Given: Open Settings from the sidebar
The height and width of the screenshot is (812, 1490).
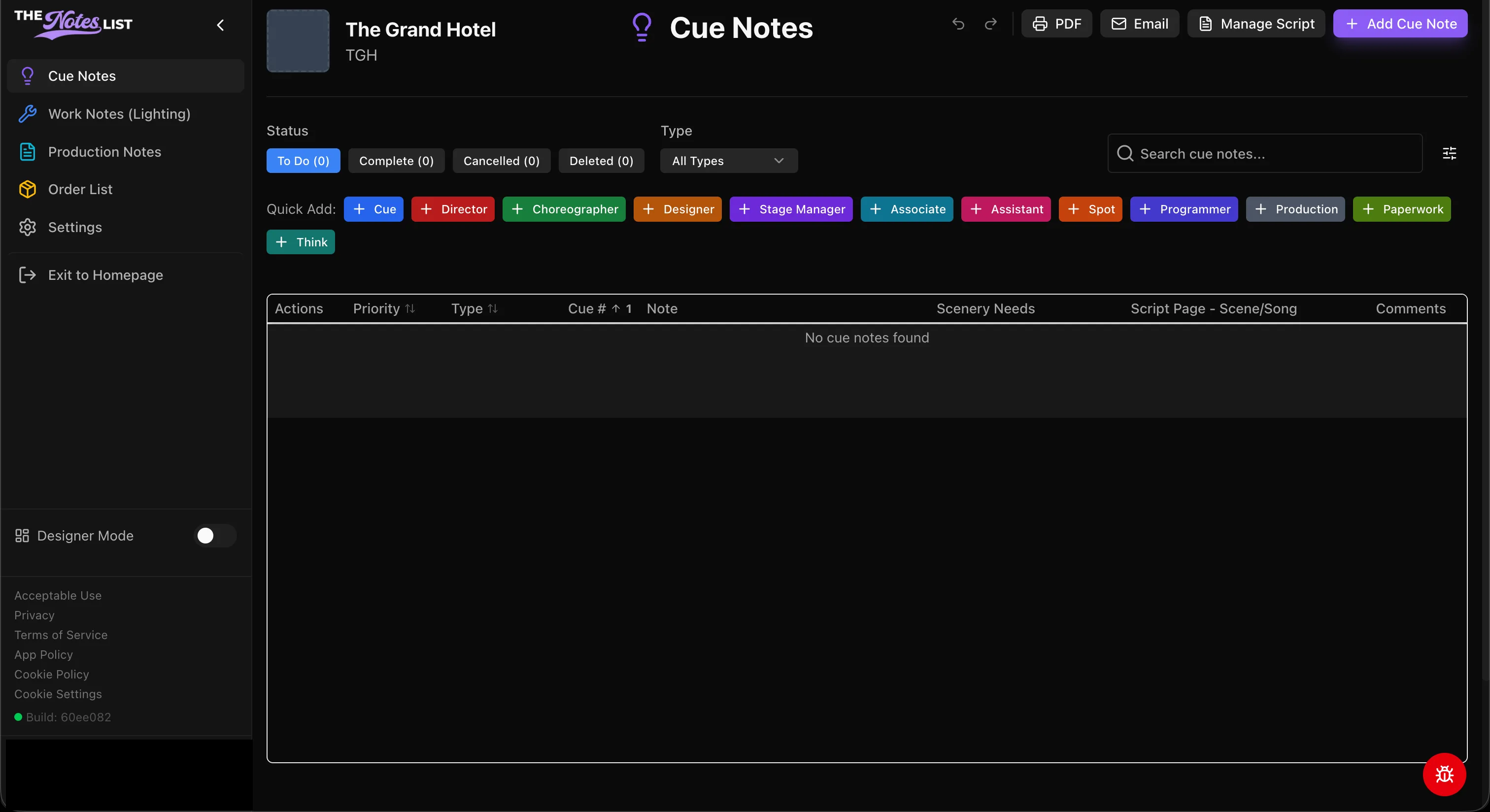Looking at the screenshot, I should point(126,227).
